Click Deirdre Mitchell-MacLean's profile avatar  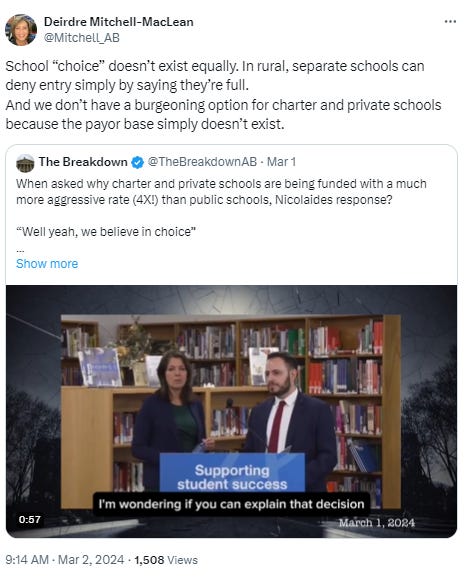21,30
